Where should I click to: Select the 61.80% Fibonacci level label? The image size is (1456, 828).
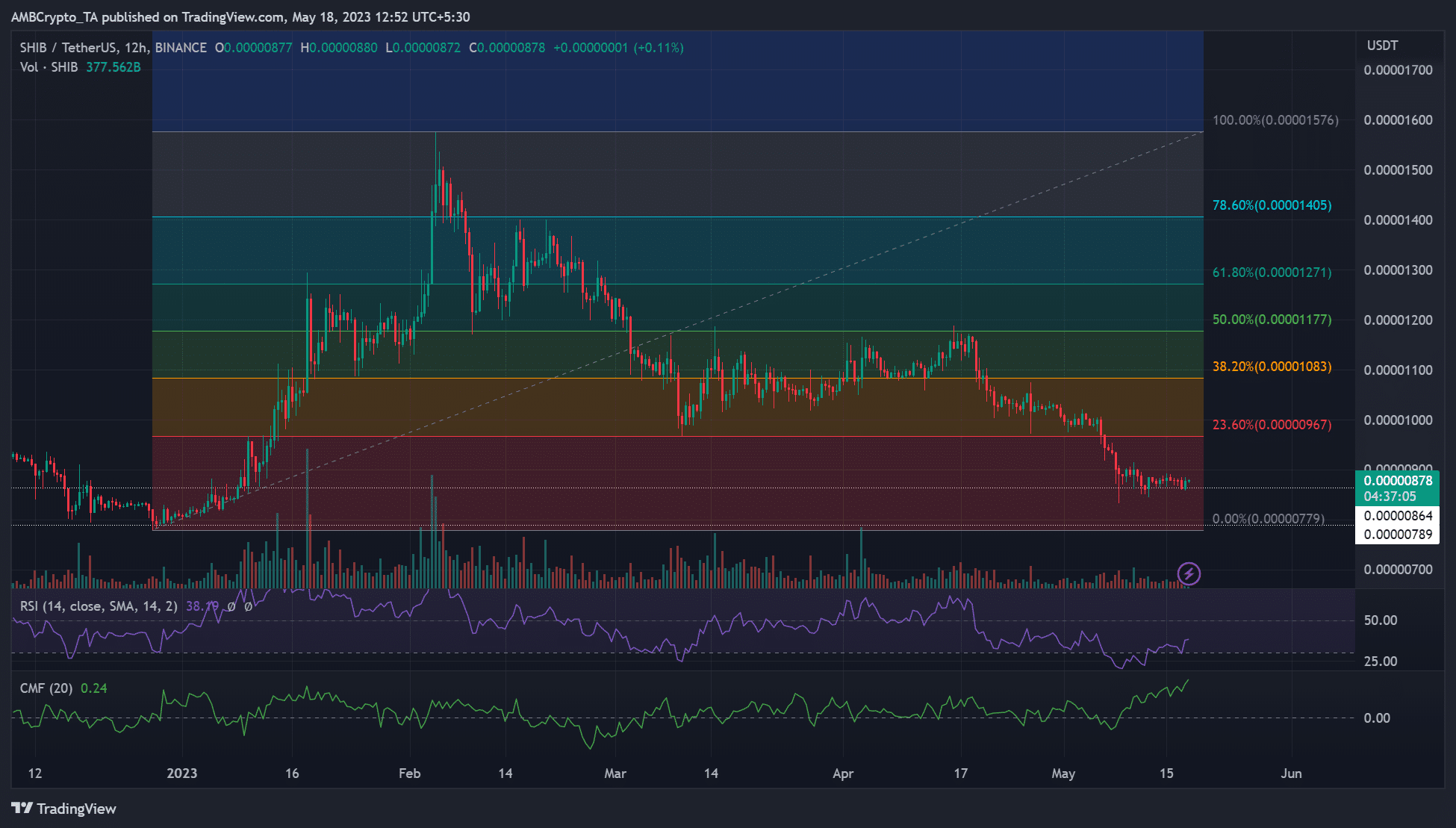point(1272,273)
